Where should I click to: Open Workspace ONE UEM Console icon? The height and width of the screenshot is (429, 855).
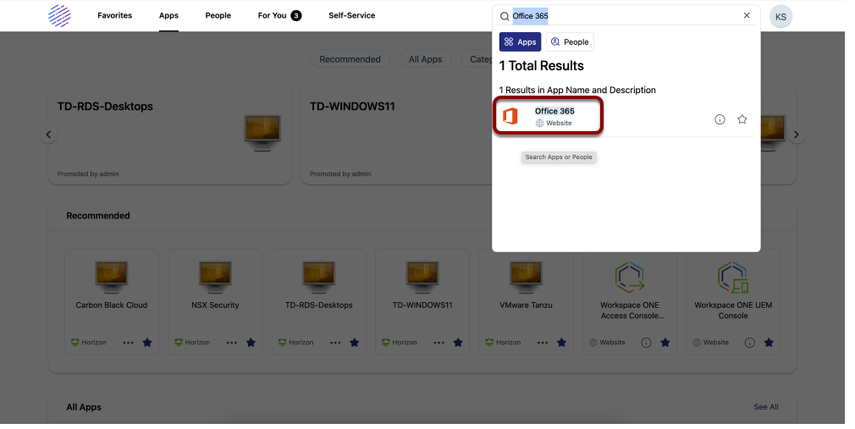pyautogui.click(x=741, y=280)
